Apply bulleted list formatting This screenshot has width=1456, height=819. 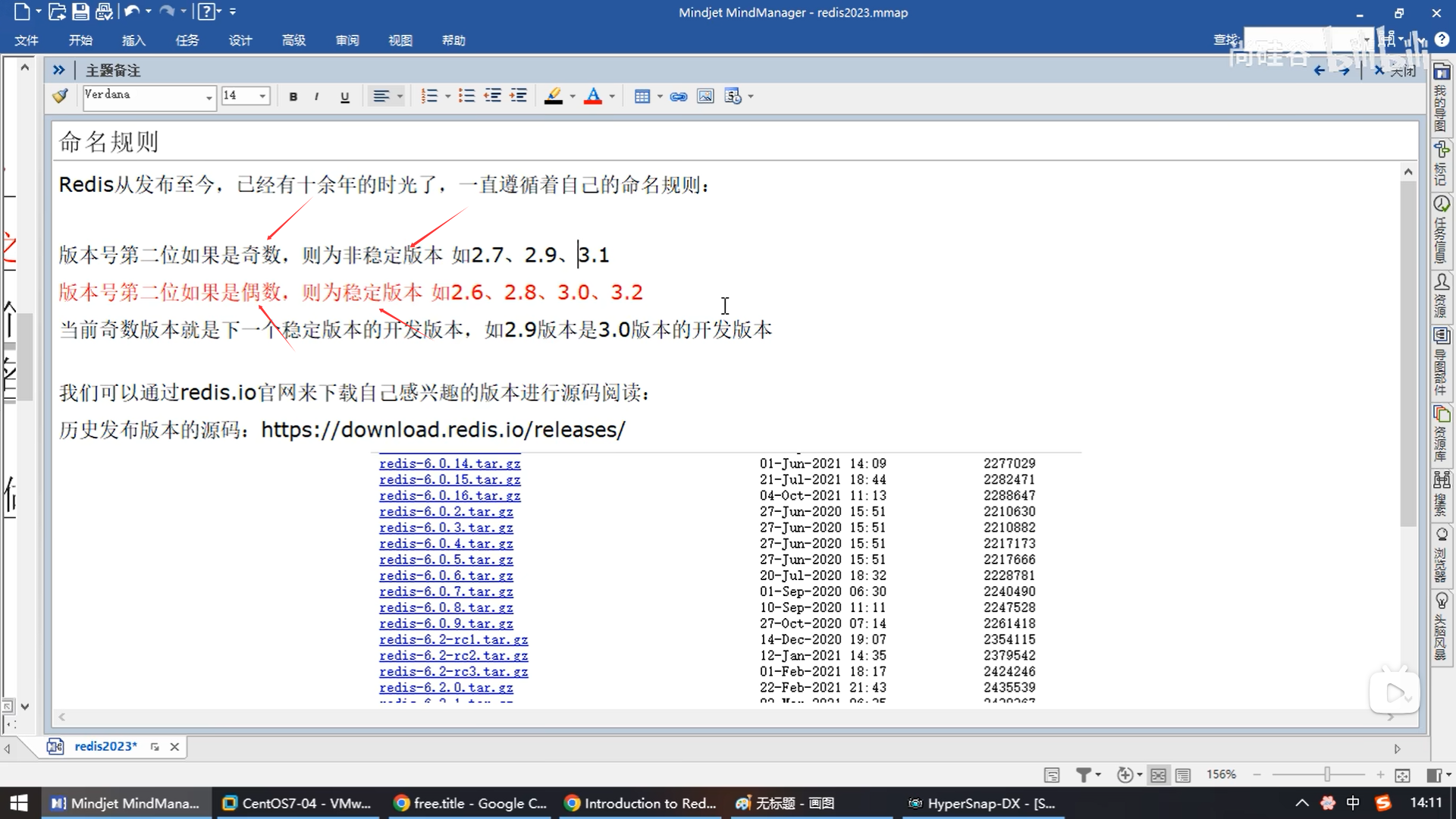(466, 96)
